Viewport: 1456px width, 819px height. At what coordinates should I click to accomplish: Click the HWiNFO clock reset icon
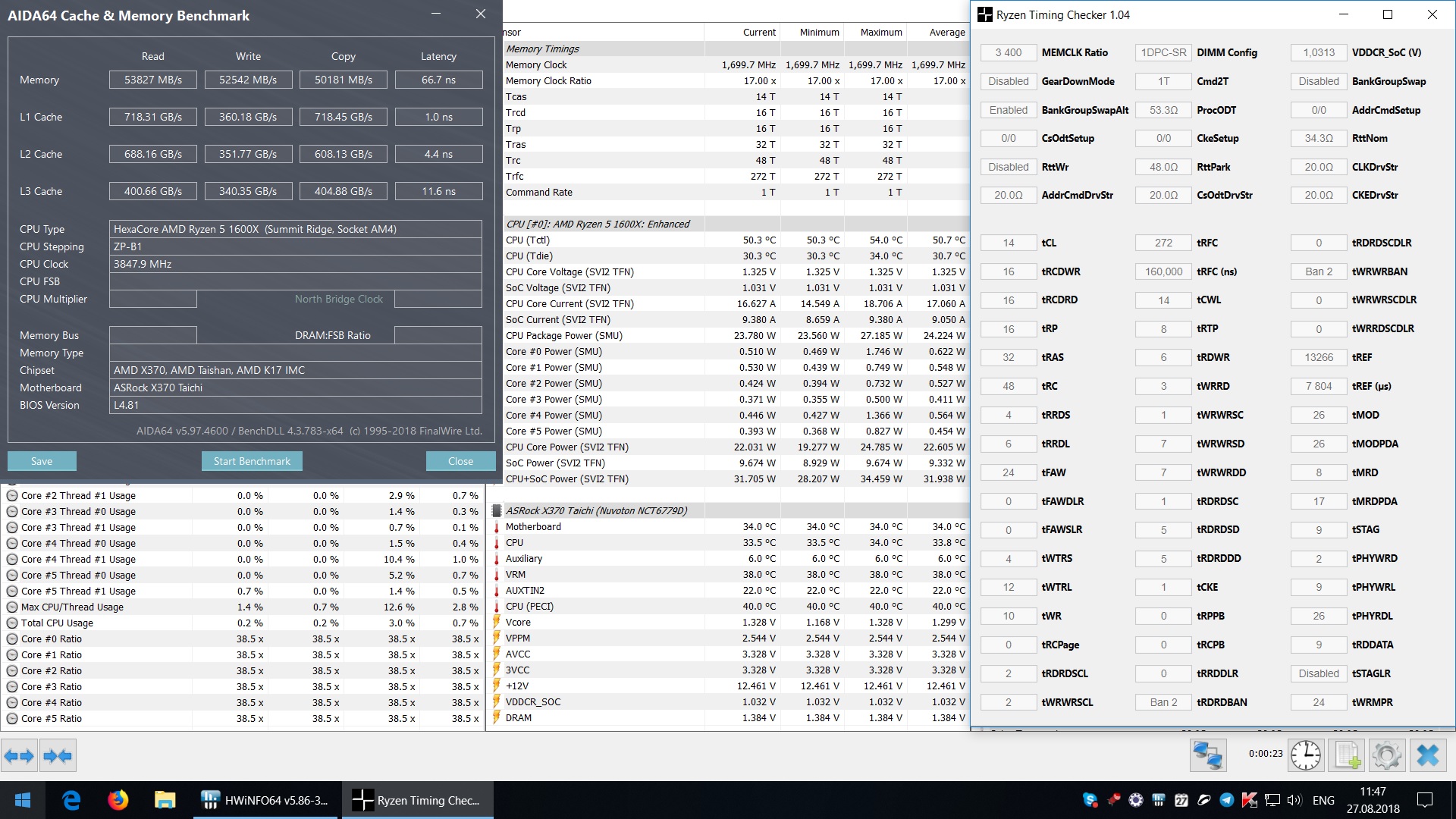(x=1305, y=755)
